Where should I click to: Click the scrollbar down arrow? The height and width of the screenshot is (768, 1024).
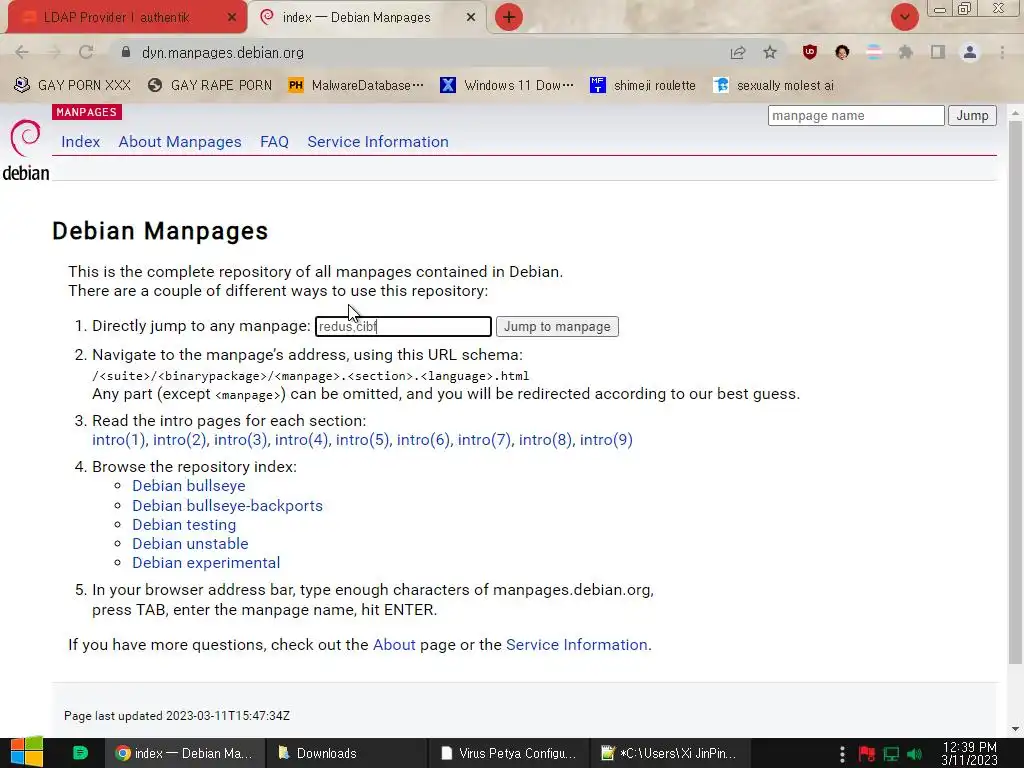(x=1015, y=729)
